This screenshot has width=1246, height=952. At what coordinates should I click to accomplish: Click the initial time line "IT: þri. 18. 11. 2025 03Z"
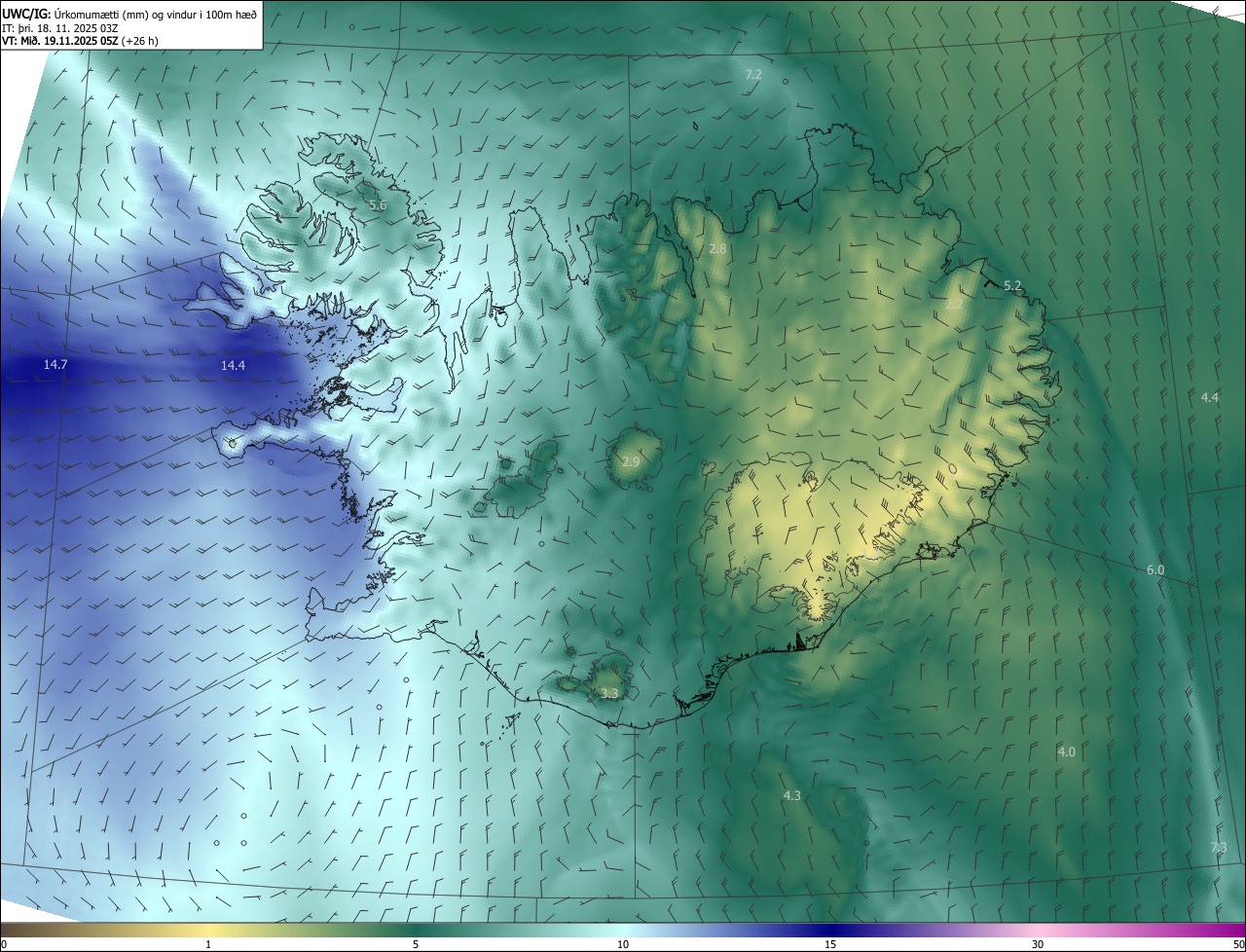(62, 27)
